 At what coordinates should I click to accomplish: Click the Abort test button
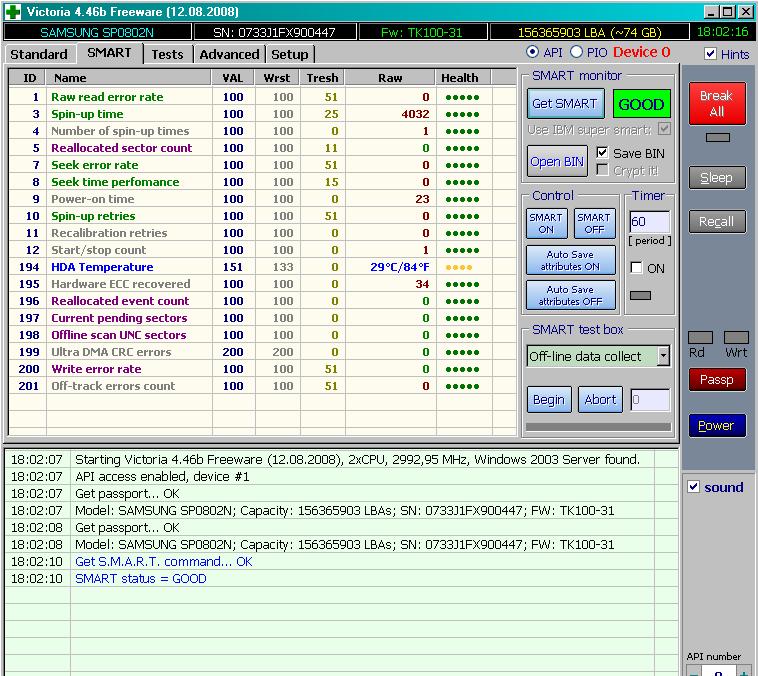coord(600,399)
